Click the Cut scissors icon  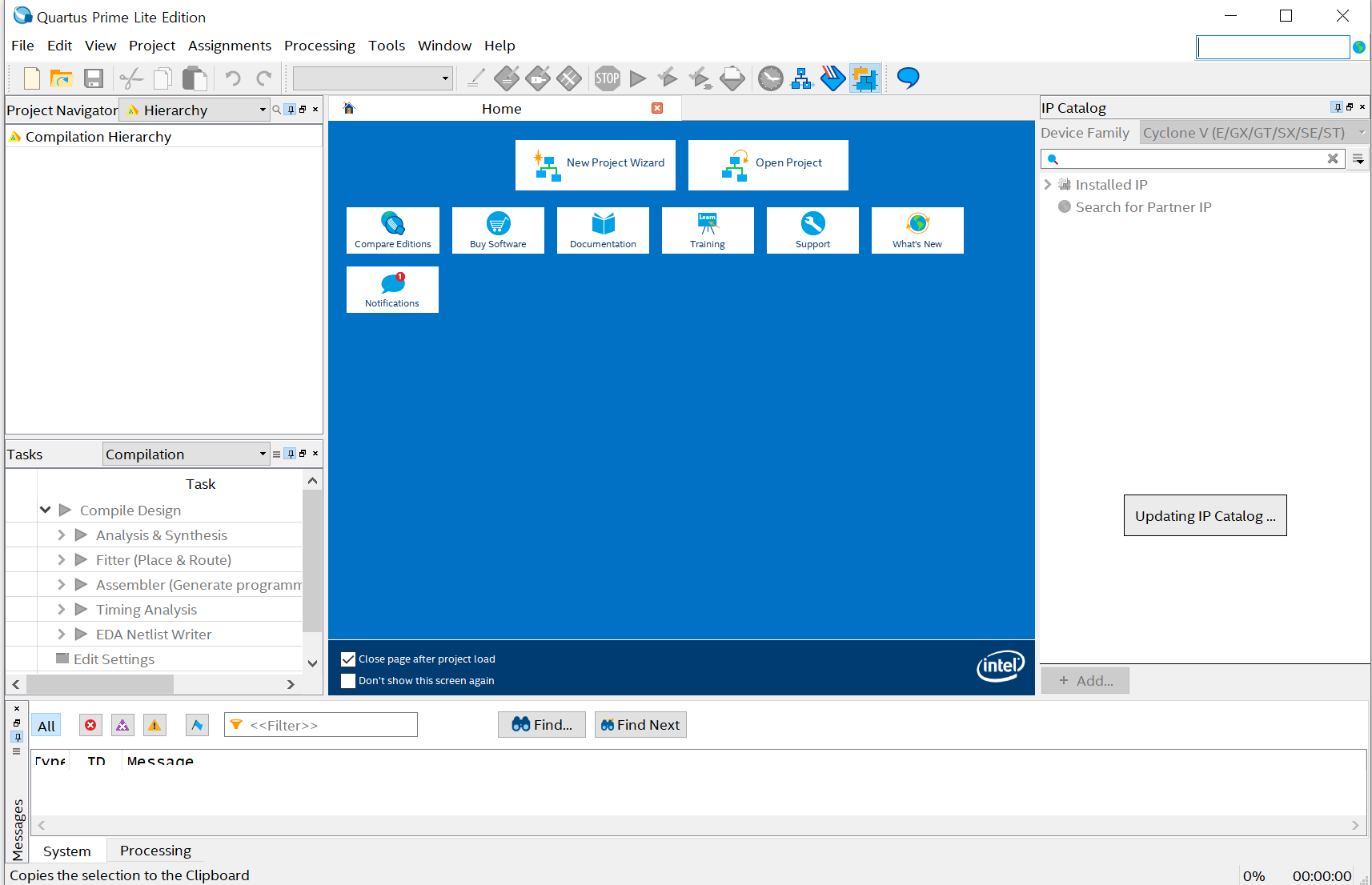coord(131,78)
